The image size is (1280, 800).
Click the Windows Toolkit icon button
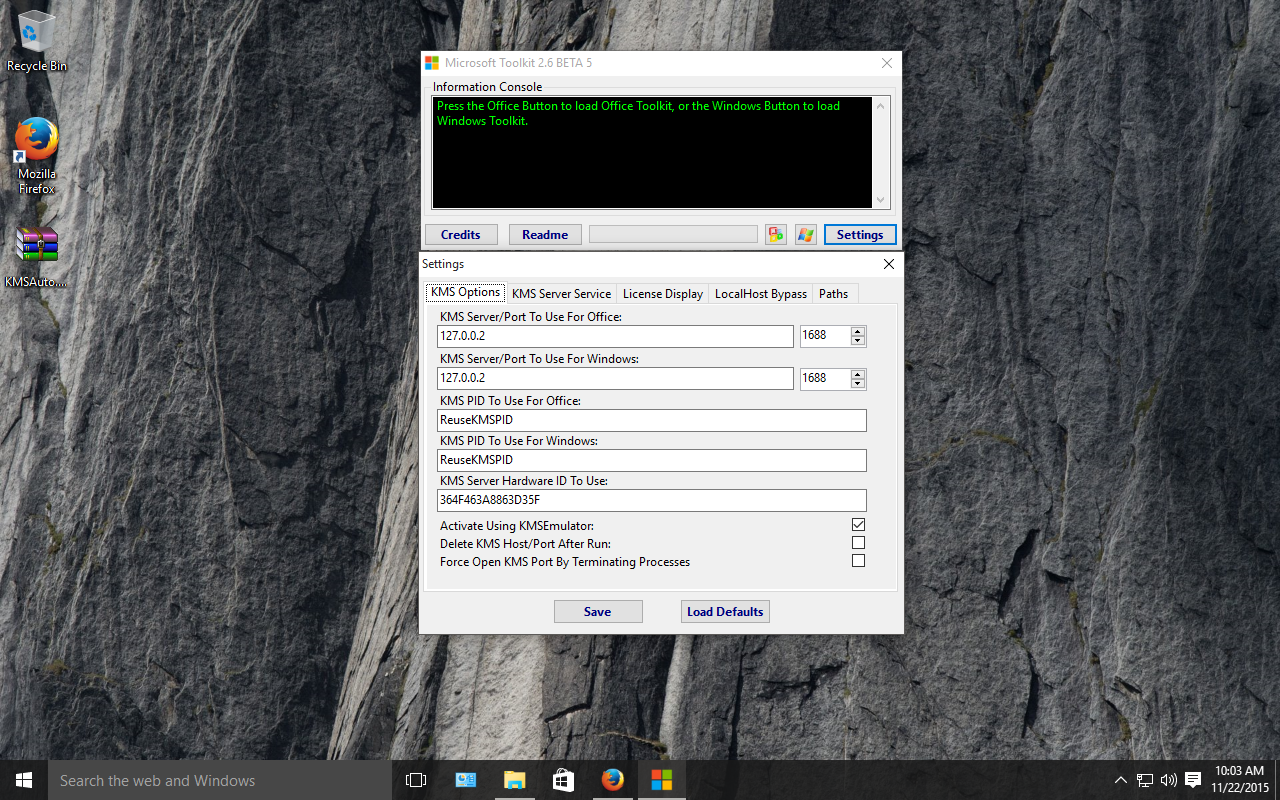[805, 234]
